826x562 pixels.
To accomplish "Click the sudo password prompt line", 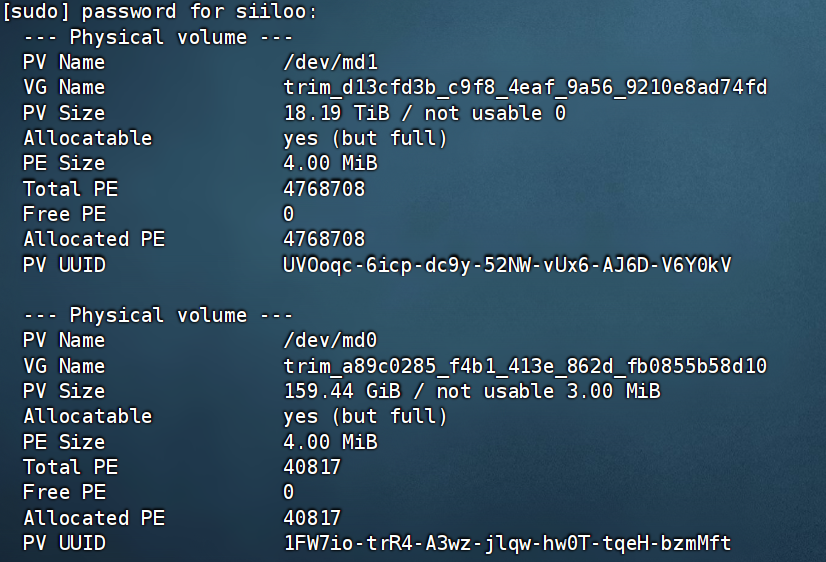I will tap(160, 12).
